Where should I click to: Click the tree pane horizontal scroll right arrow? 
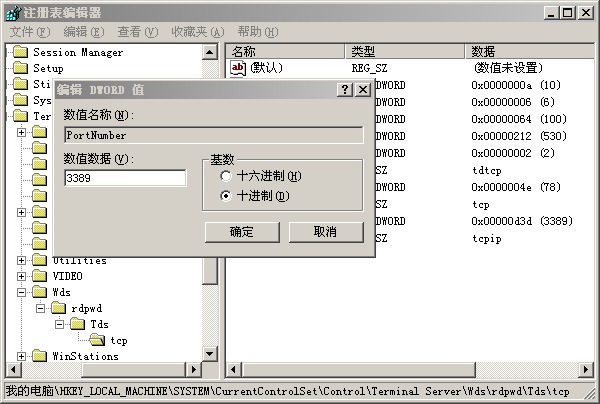[194, 370]
